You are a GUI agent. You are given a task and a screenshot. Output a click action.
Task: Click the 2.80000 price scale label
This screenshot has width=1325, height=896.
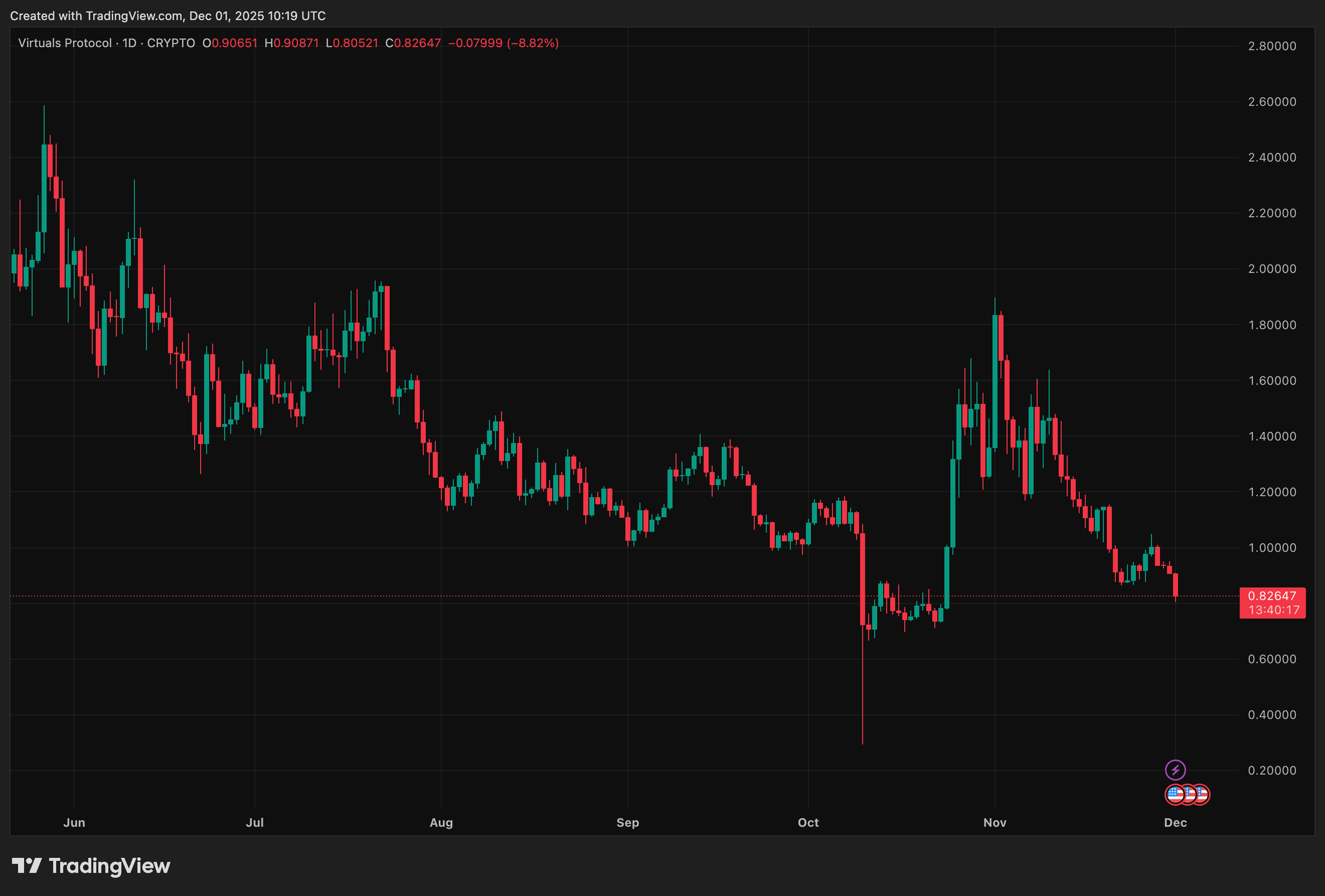coord(1272,46)
